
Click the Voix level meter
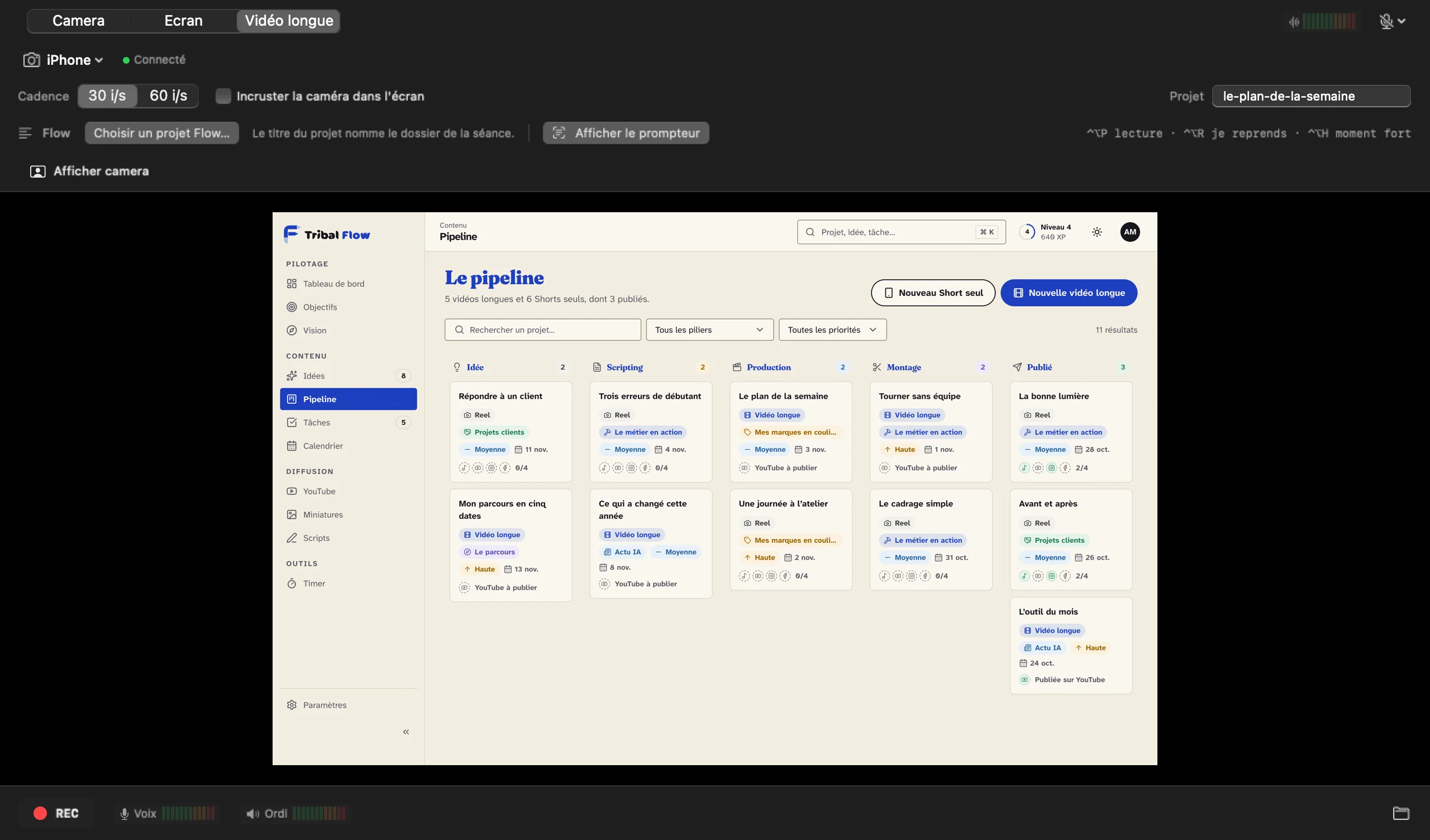click(x=188, y=813)
